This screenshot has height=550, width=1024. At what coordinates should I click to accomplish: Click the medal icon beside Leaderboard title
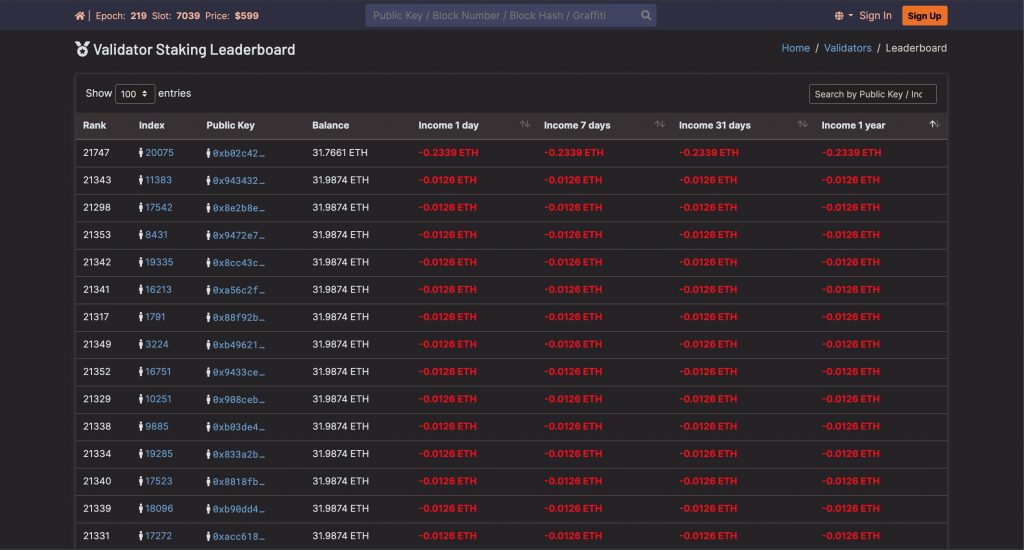coord(82,49)
